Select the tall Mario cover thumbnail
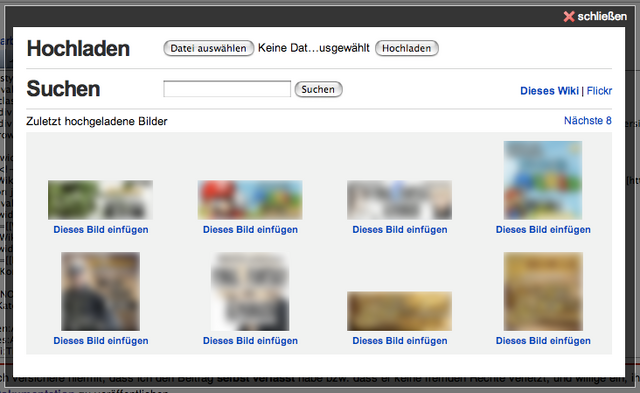Image resolution: width=640 pixels, height=393 pixels. pyautogui.click(x=543, y=180)
